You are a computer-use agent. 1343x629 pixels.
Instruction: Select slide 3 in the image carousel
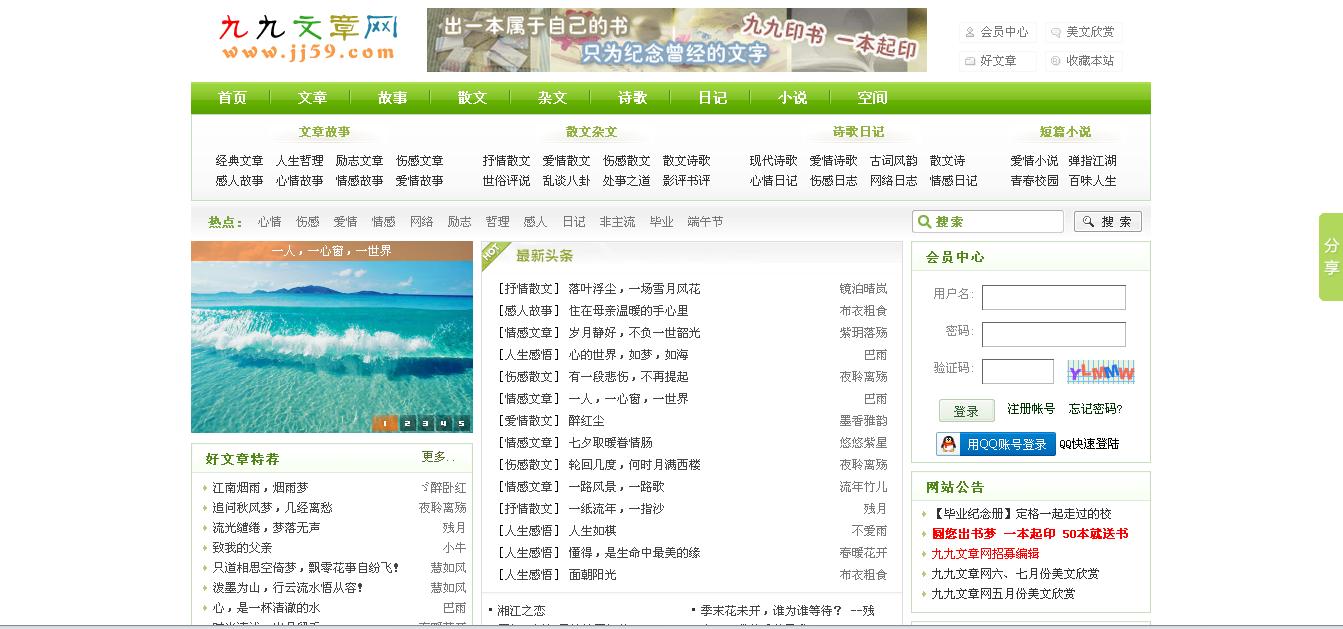[x=425, y=423]
